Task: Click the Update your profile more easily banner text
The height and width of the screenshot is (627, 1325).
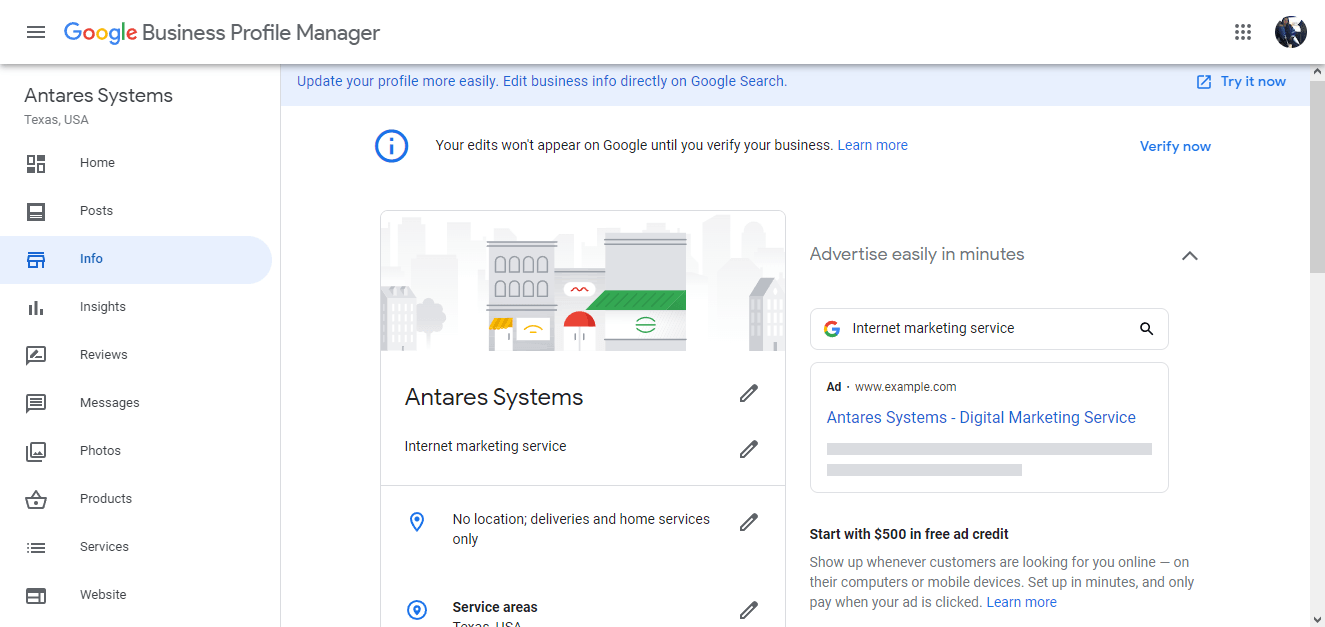Action: pos(542,82)
